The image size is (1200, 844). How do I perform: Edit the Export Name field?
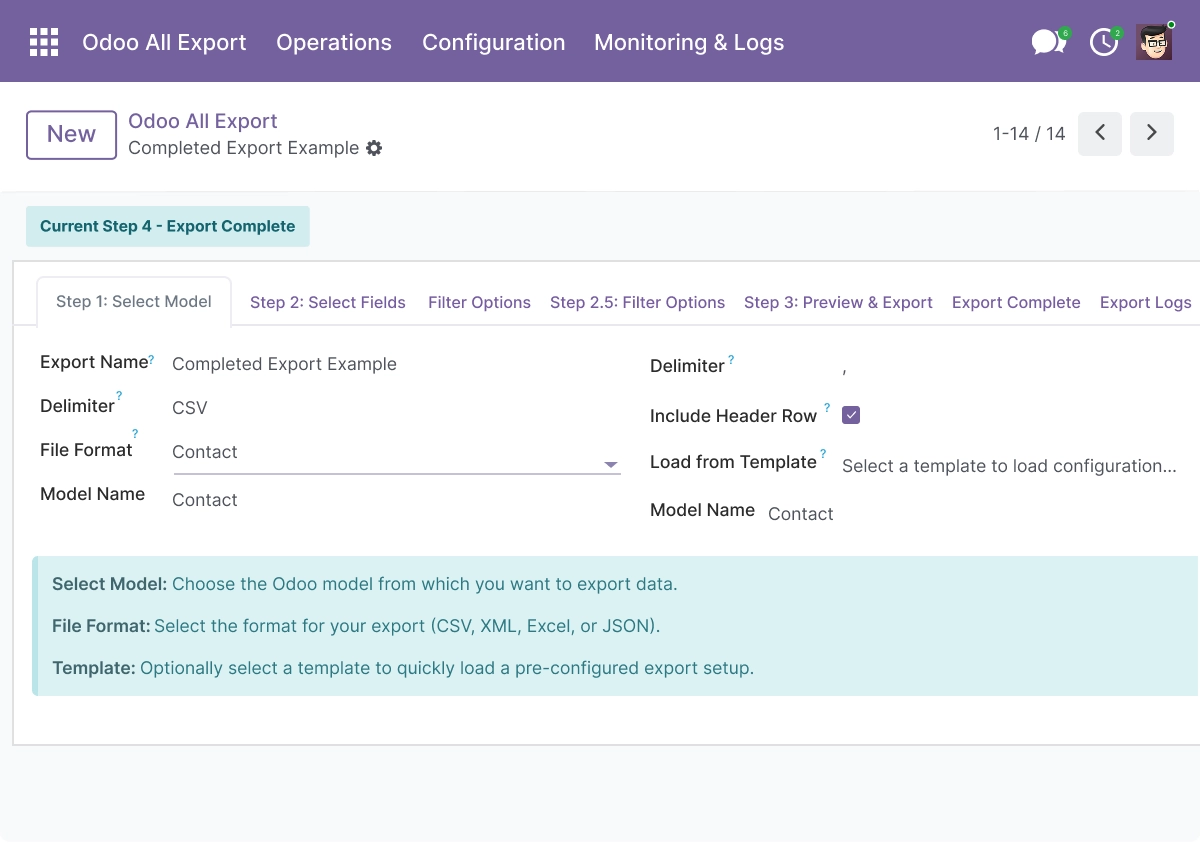pyautogui.click(x=284, y=364)
